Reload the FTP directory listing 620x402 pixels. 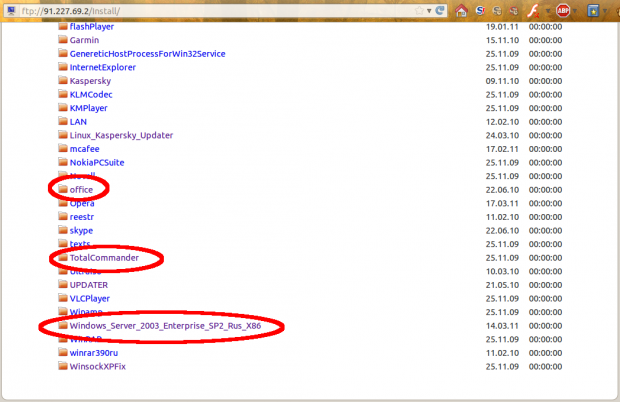[x=440, y=11]
